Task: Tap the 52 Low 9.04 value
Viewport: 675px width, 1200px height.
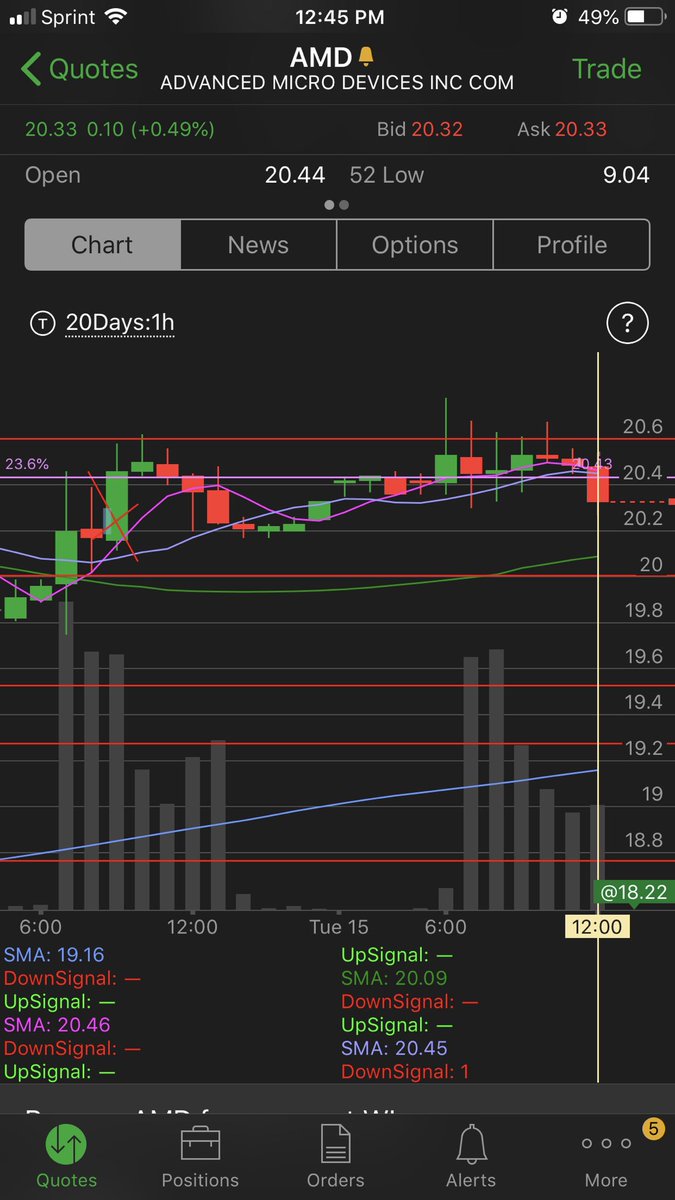Action: point(626,175)
